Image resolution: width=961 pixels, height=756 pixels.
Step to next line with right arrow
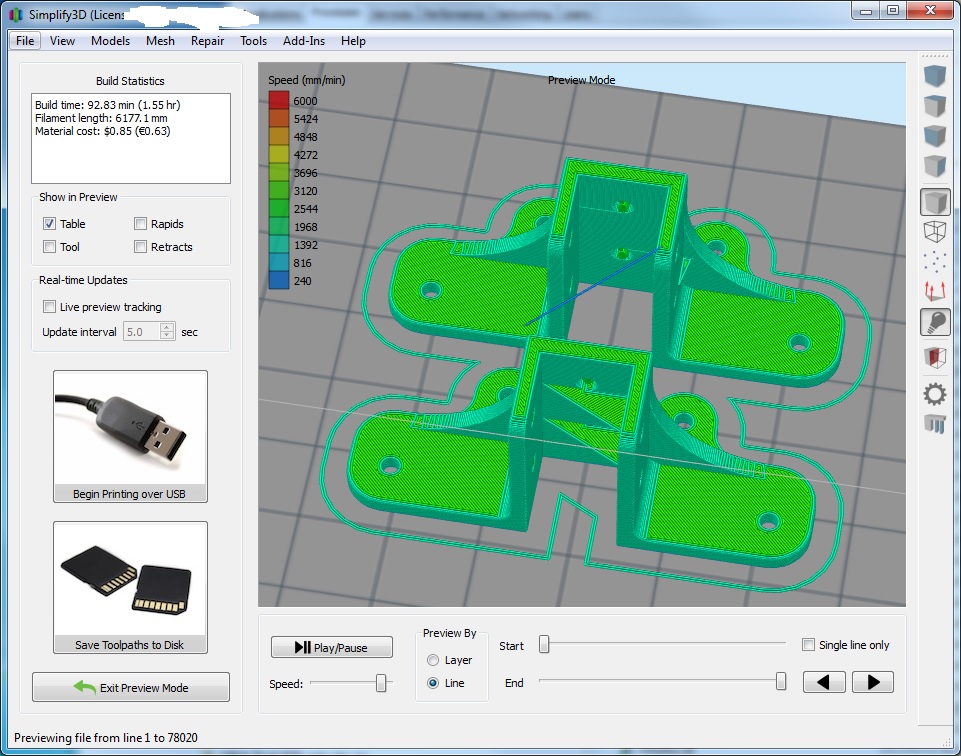click(873, 682)
